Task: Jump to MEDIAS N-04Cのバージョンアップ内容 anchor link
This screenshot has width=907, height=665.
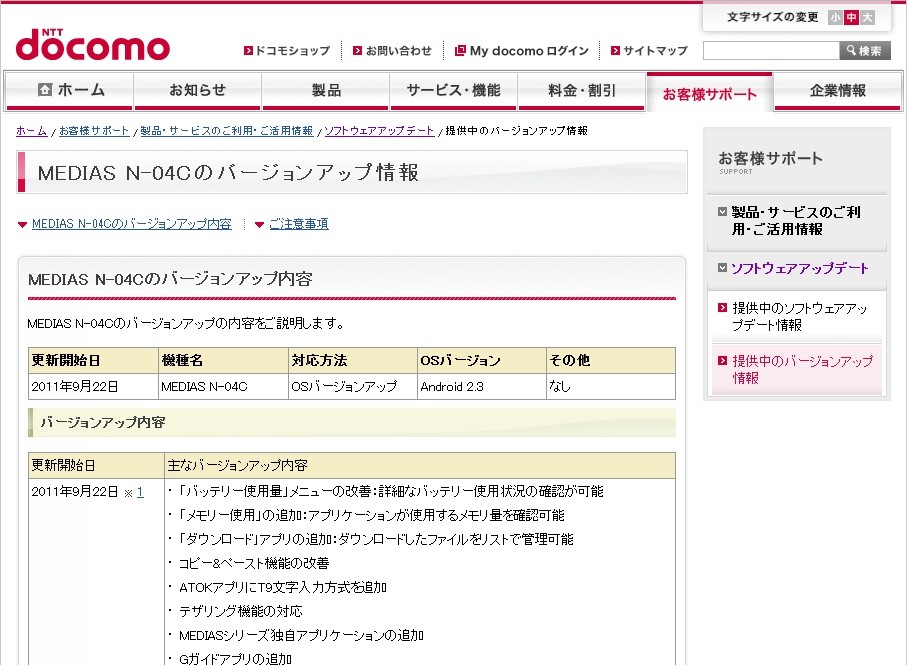Action: point(131,224)
